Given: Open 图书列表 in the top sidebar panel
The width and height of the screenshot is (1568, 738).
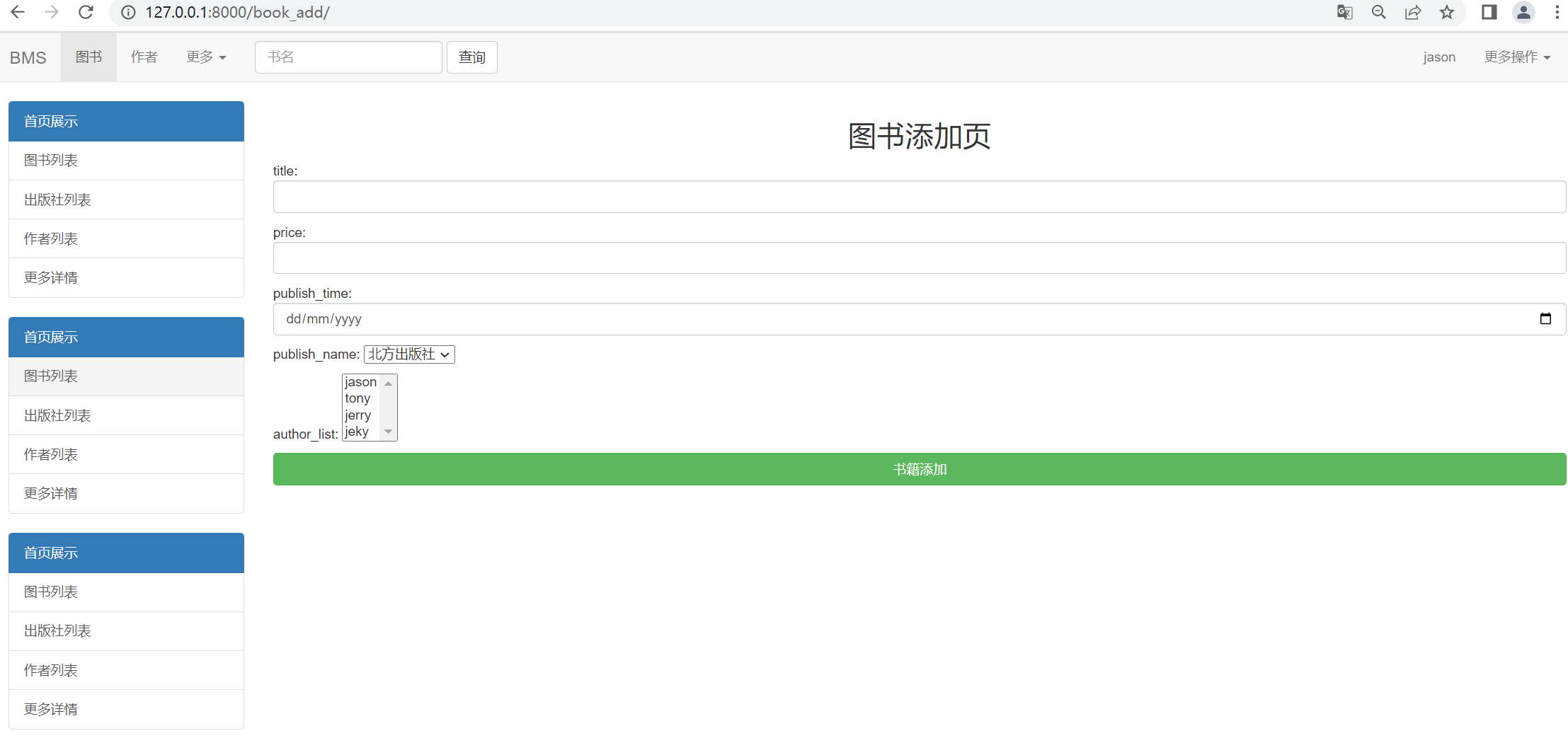Looking at the screenshot, I should (x=126, y=161).
